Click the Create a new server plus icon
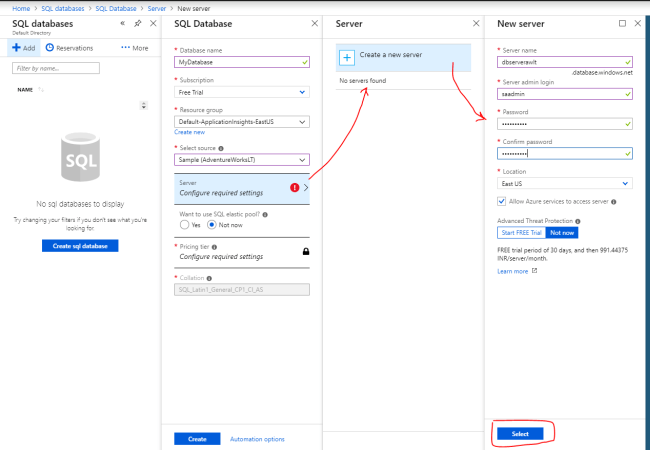Screen dimensions: 650x450 coord(347,58)
